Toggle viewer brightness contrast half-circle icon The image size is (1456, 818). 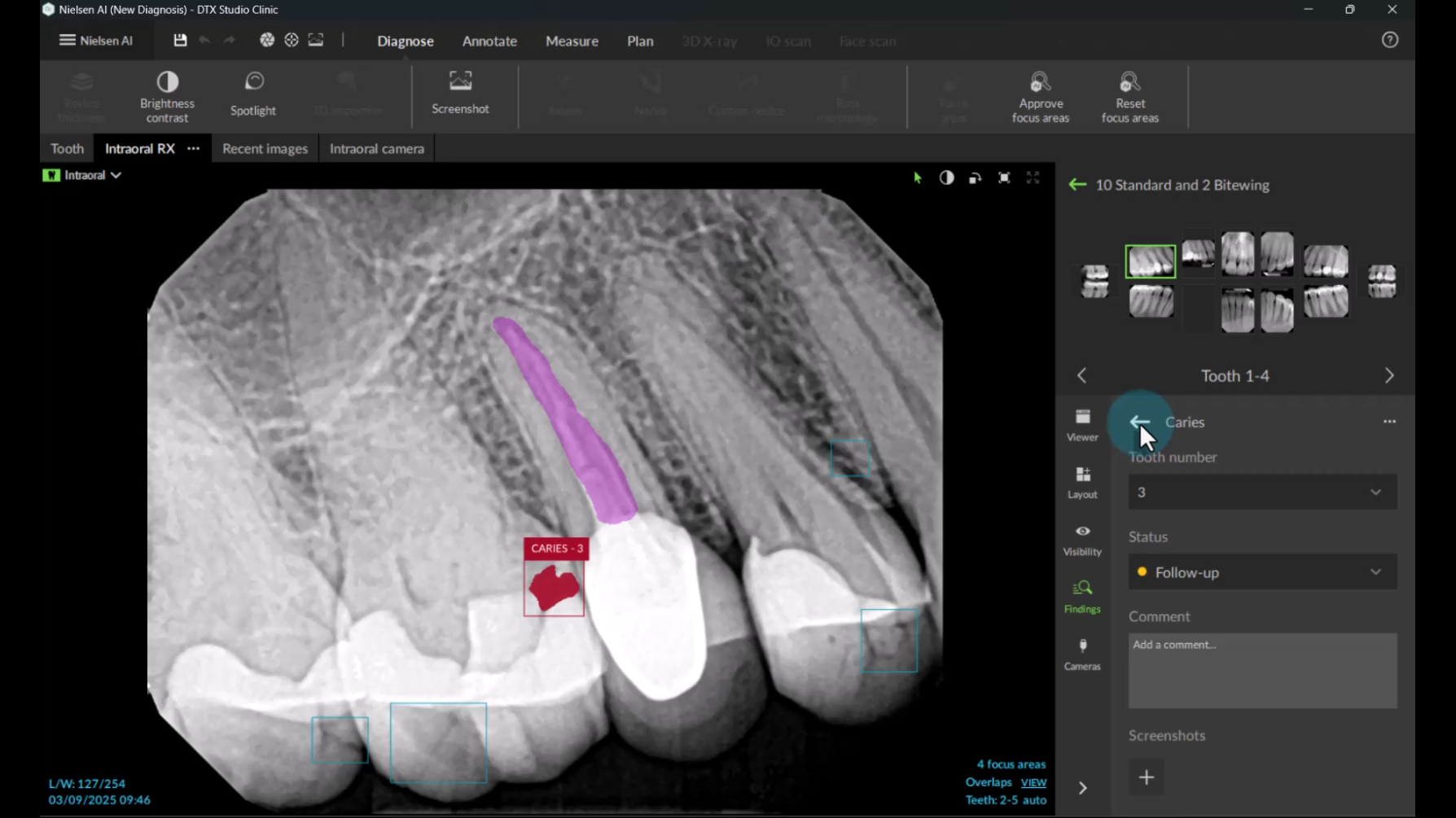946,177
